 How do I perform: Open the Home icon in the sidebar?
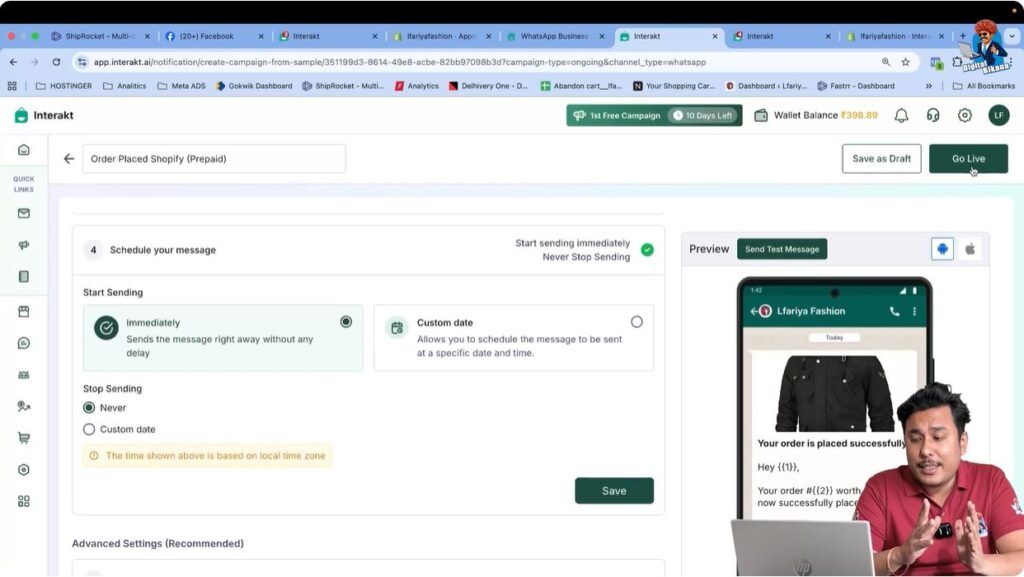pos(25,149)
